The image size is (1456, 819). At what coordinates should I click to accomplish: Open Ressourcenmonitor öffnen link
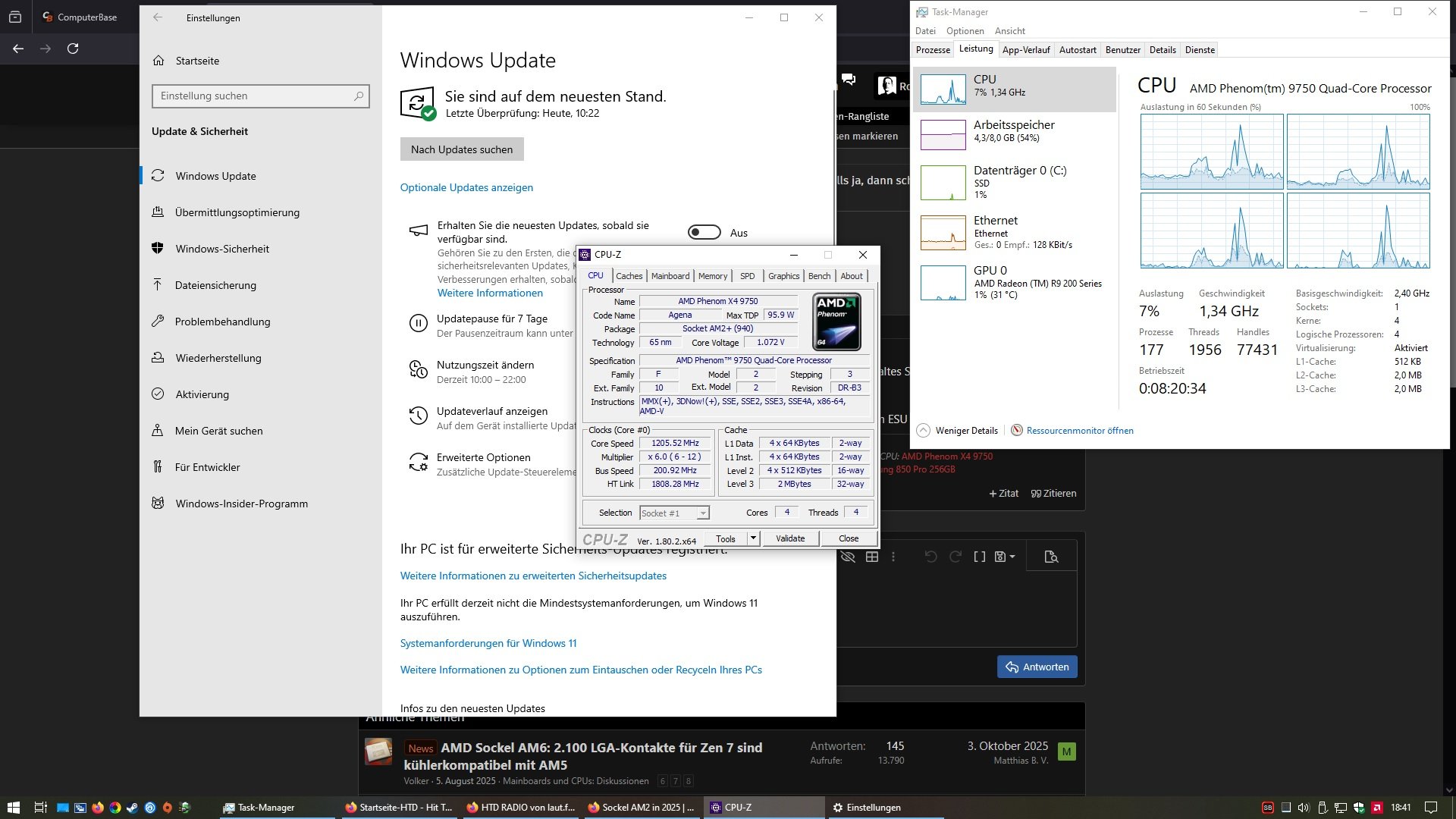point(1080,431)
